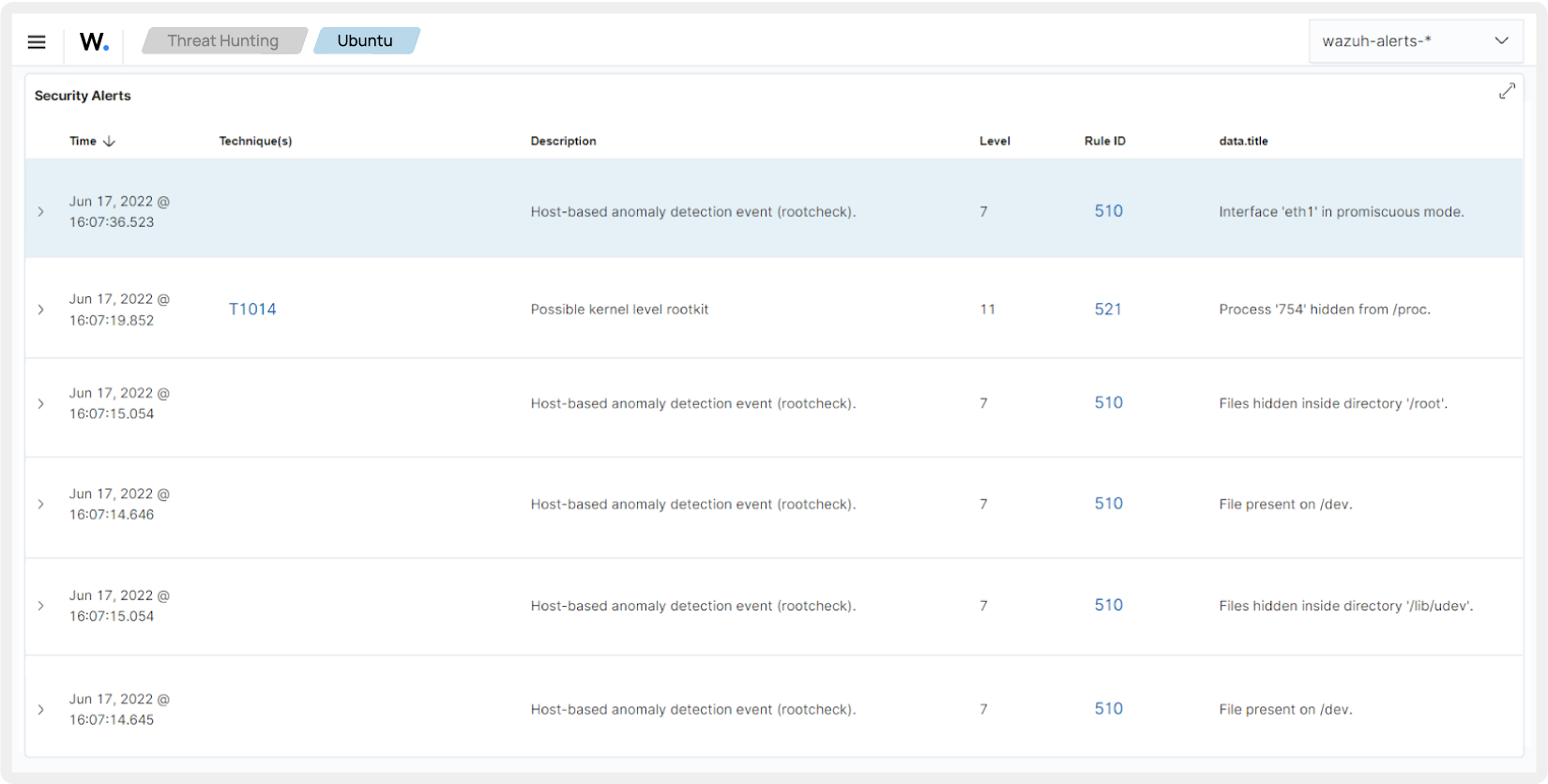Expand alert row at 16:07:36.523

tap(40, 212)
